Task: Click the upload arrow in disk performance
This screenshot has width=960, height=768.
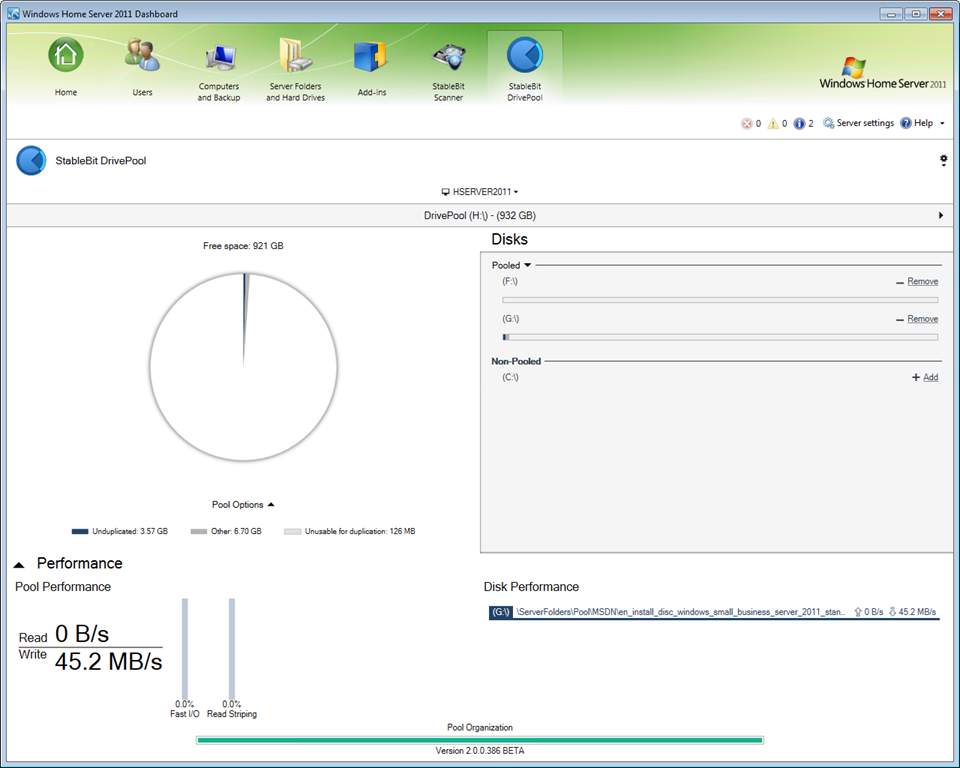Action: 858,612
